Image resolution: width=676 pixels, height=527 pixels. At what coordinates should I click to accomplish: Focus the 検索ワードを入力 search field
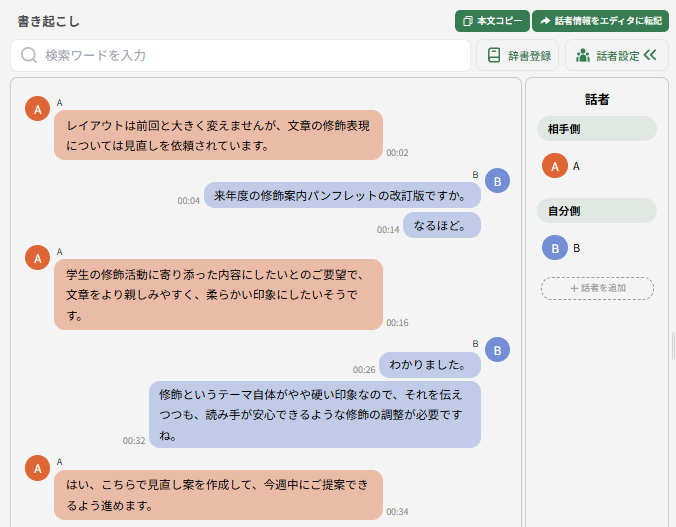pyautogui.click(x=240, y=56)
